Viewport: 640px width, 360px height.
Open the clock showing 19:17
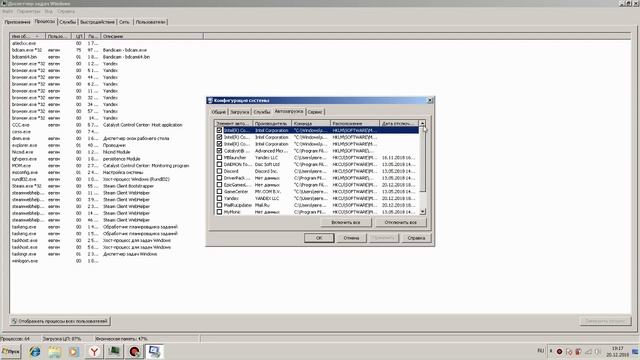pyautogui.click(x=617, y=351)
